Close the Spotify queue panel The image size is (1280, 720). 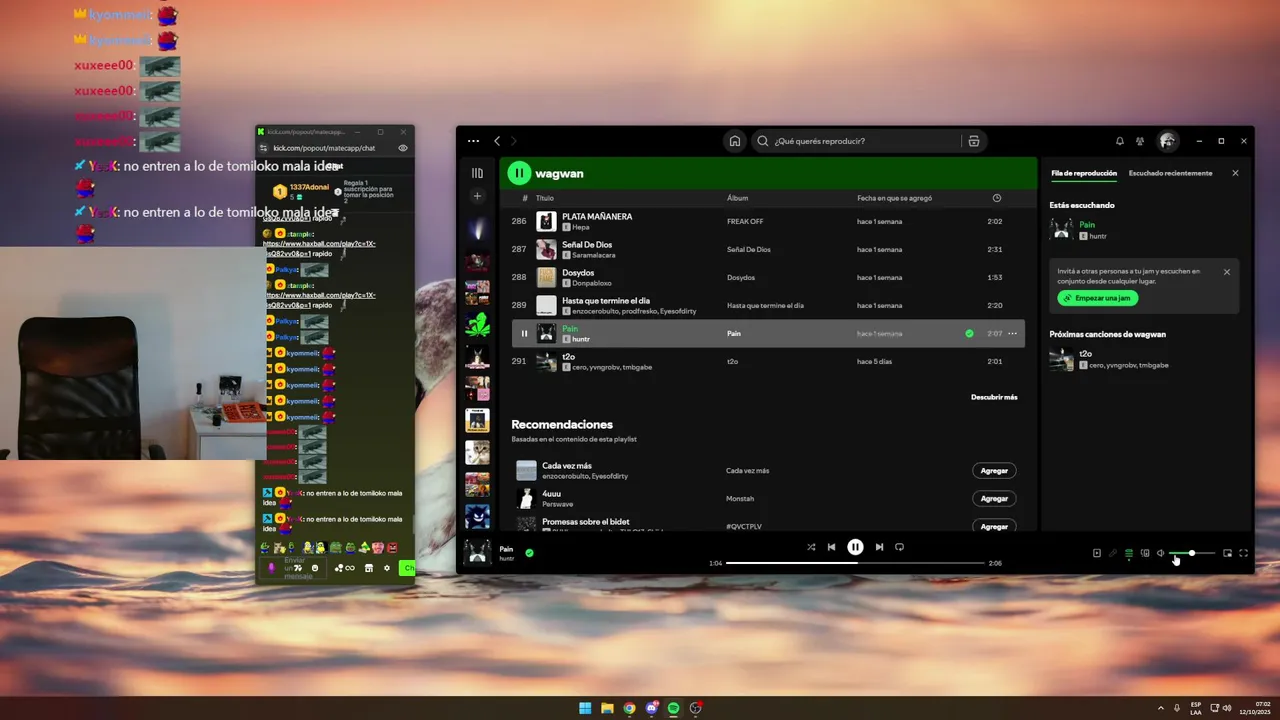pos(1235,173)
